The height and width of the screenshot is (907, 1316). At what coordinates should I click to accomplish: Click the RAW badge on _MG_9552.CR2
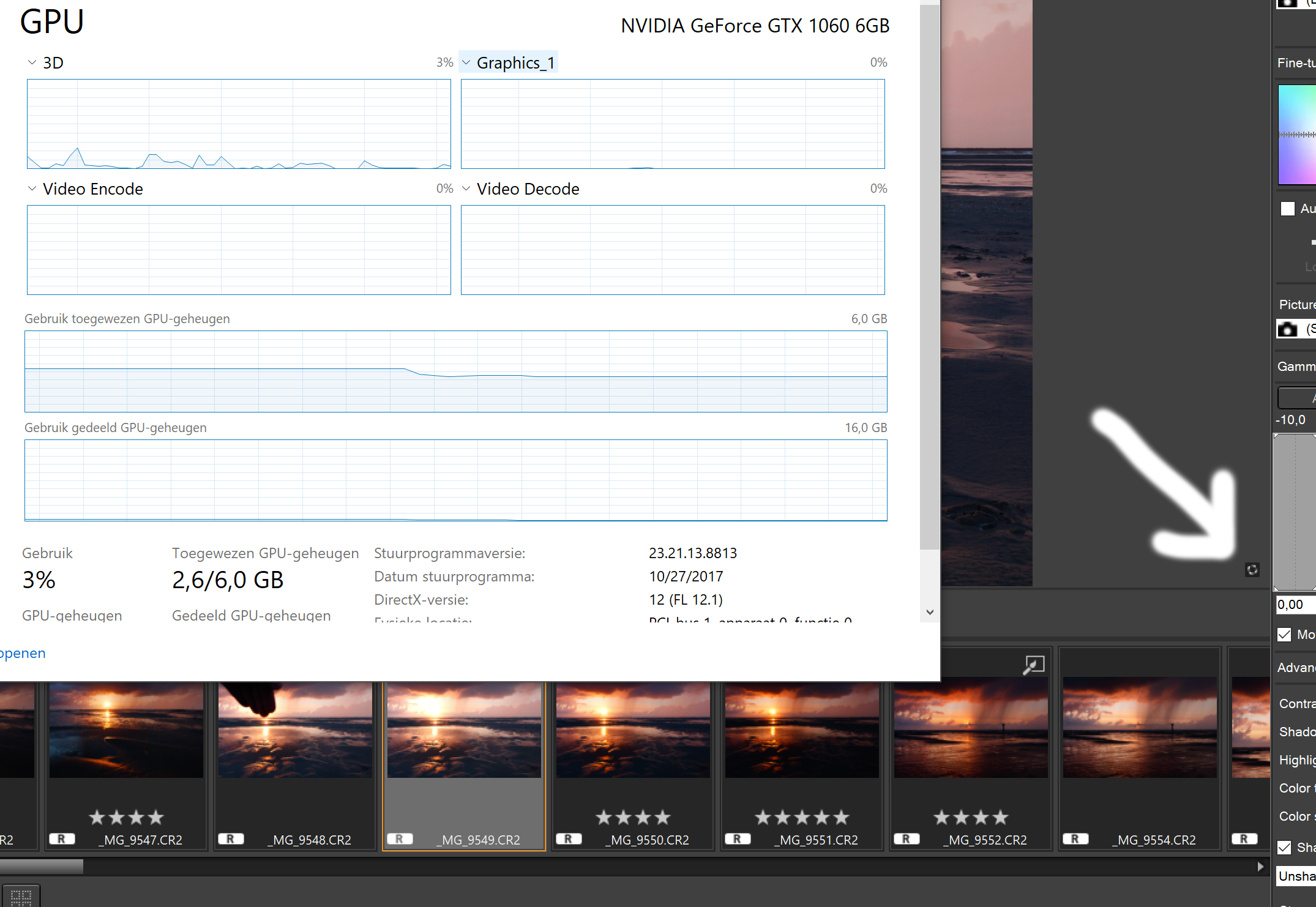907,839
